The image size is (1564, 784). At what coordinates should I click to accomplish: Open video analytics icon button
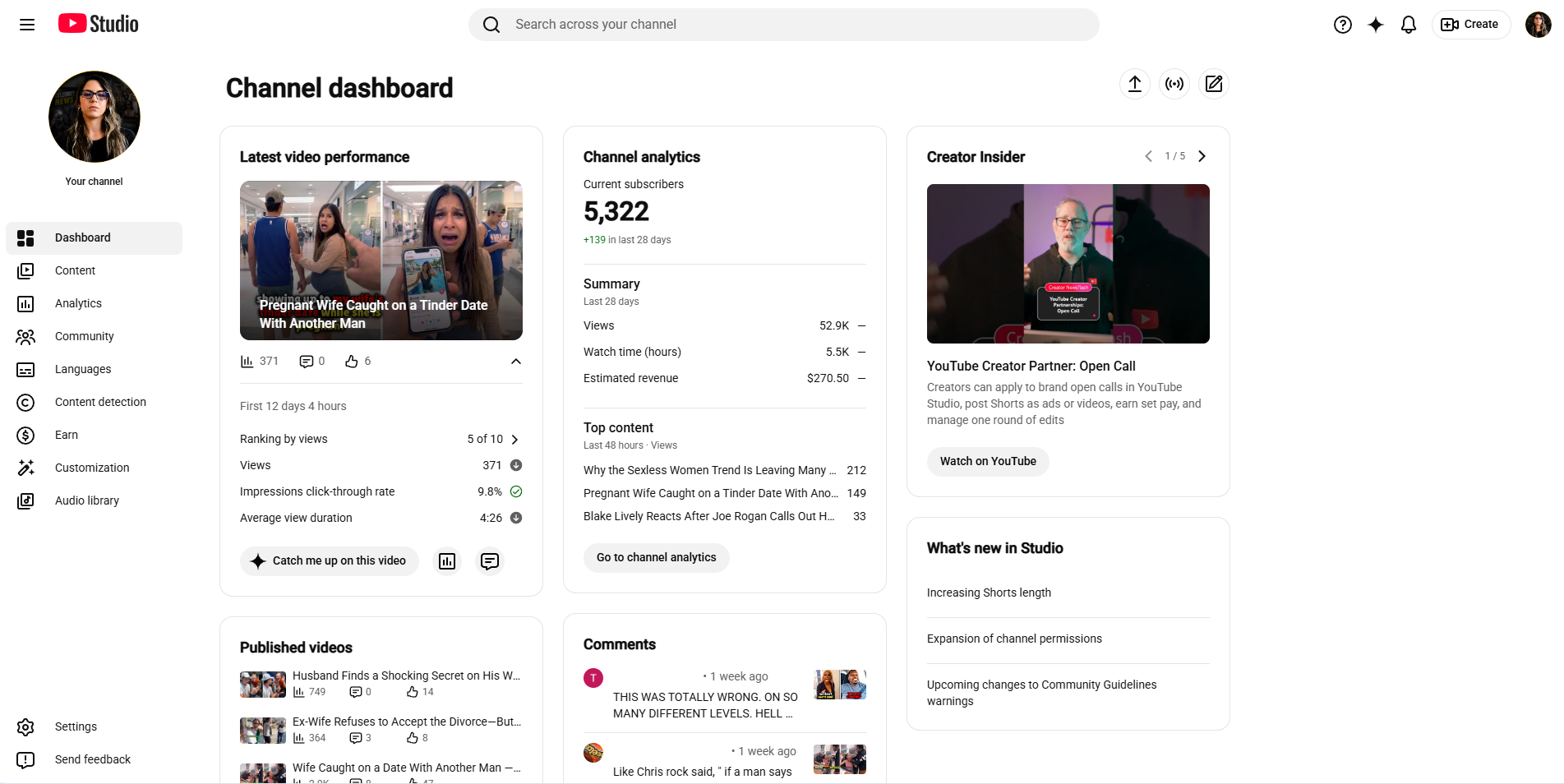(x=447, y=561)
